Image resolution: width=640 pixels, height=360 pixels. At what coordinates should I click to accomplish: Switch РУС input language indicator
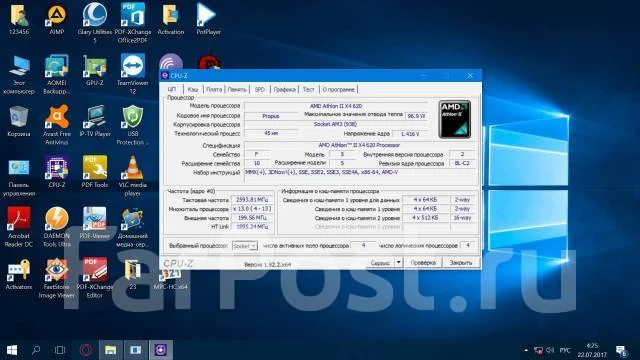click(x=565, y=350)
